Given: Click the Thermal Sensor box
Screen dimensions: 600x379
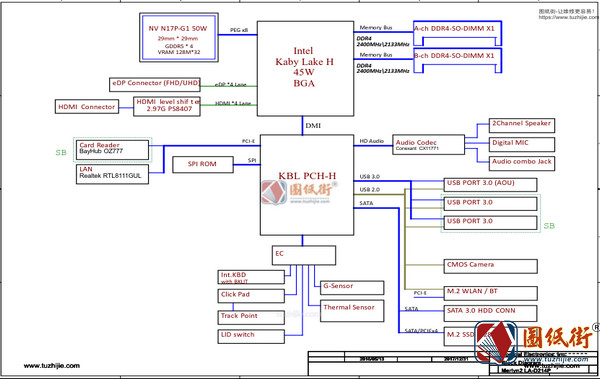Looking at the screenshot, I should tap(352, 311).
